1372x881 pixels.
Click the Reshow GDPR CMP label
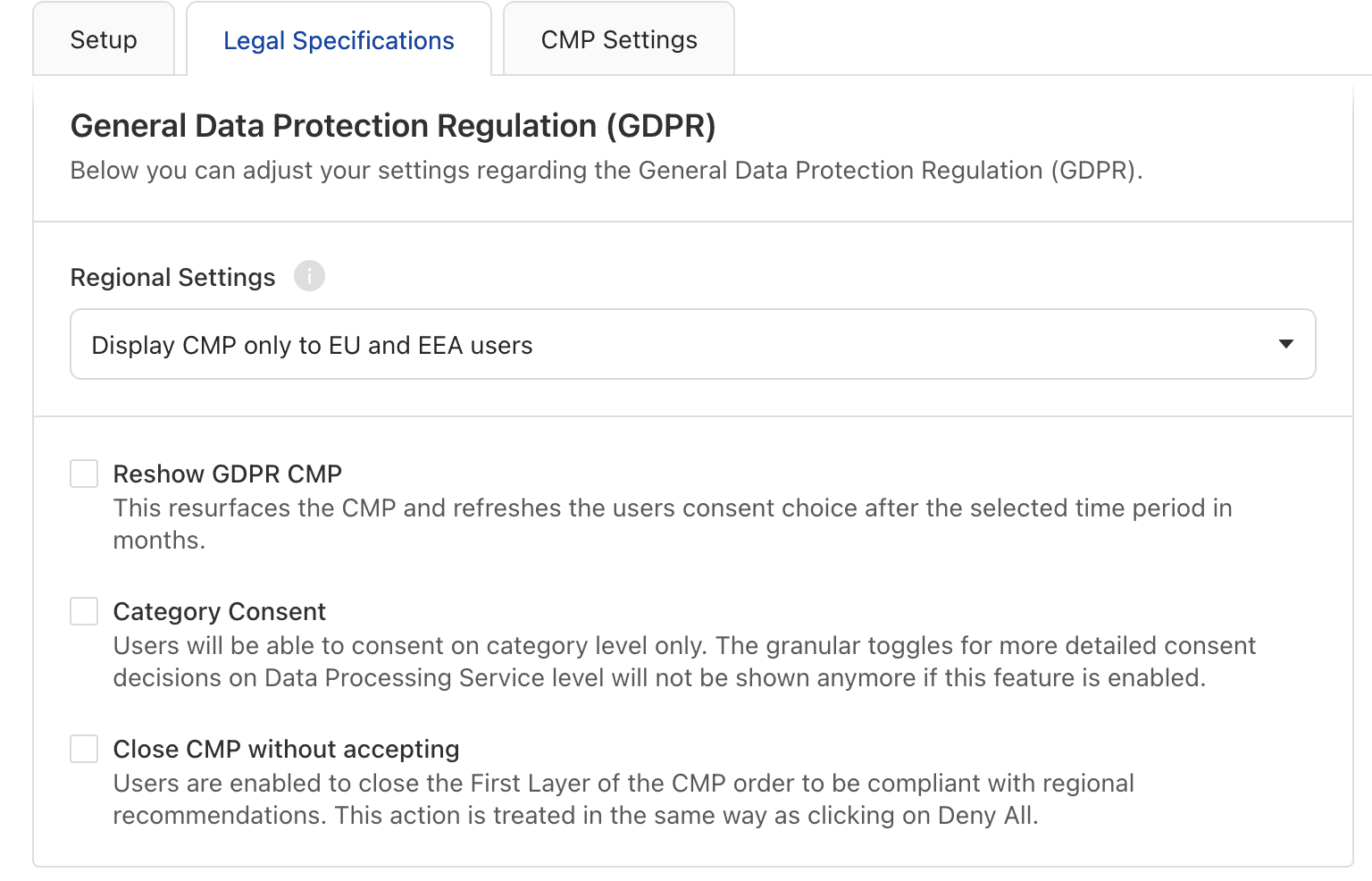coord(228,474)
